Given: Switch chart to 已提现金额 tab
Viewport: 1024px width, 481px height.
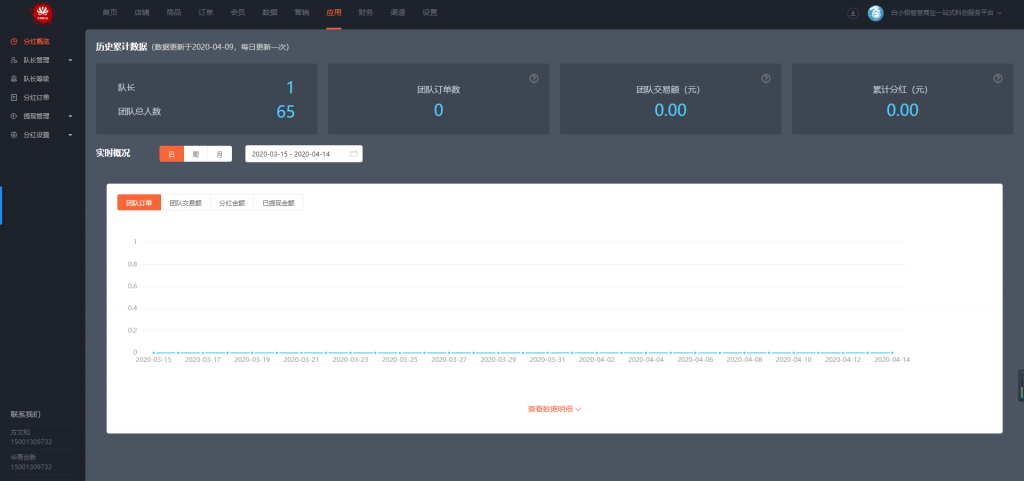Looking at the screenshot, I should [x=278, y=203].
